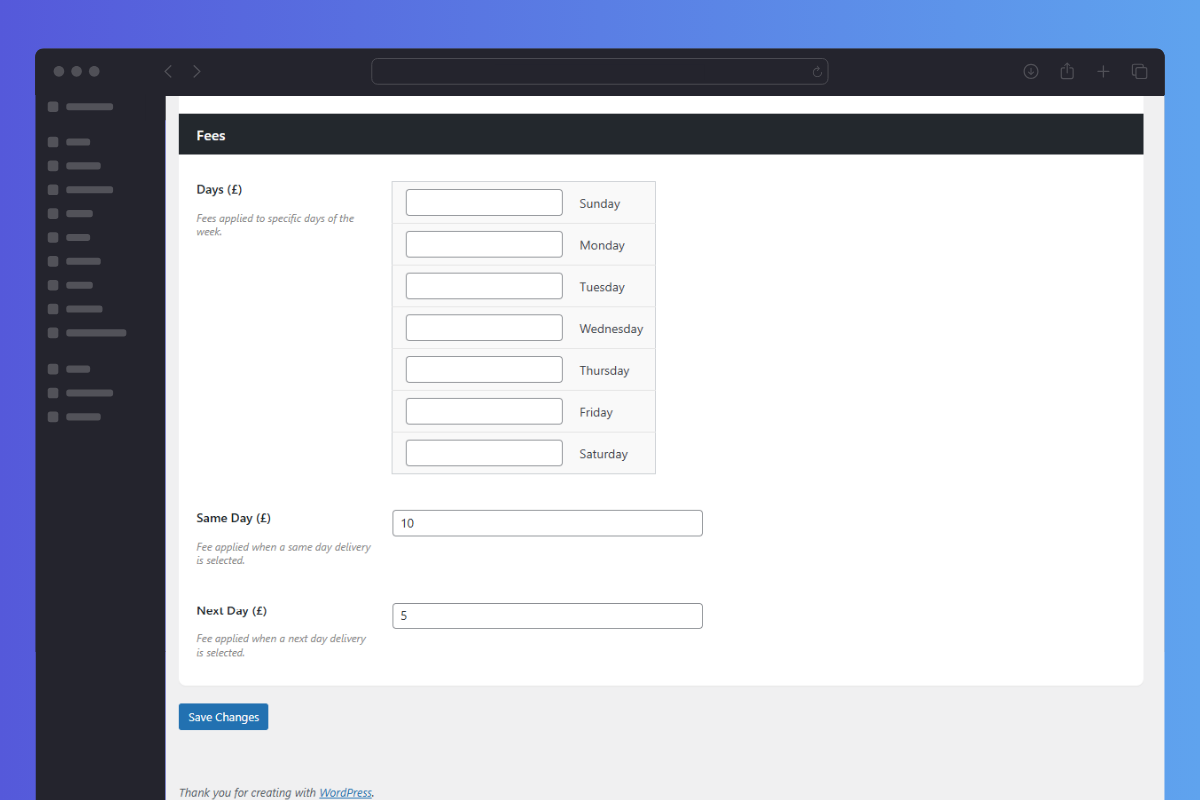Open the WordPress link in the footer

pyautogui.click(x=345, y=792)
